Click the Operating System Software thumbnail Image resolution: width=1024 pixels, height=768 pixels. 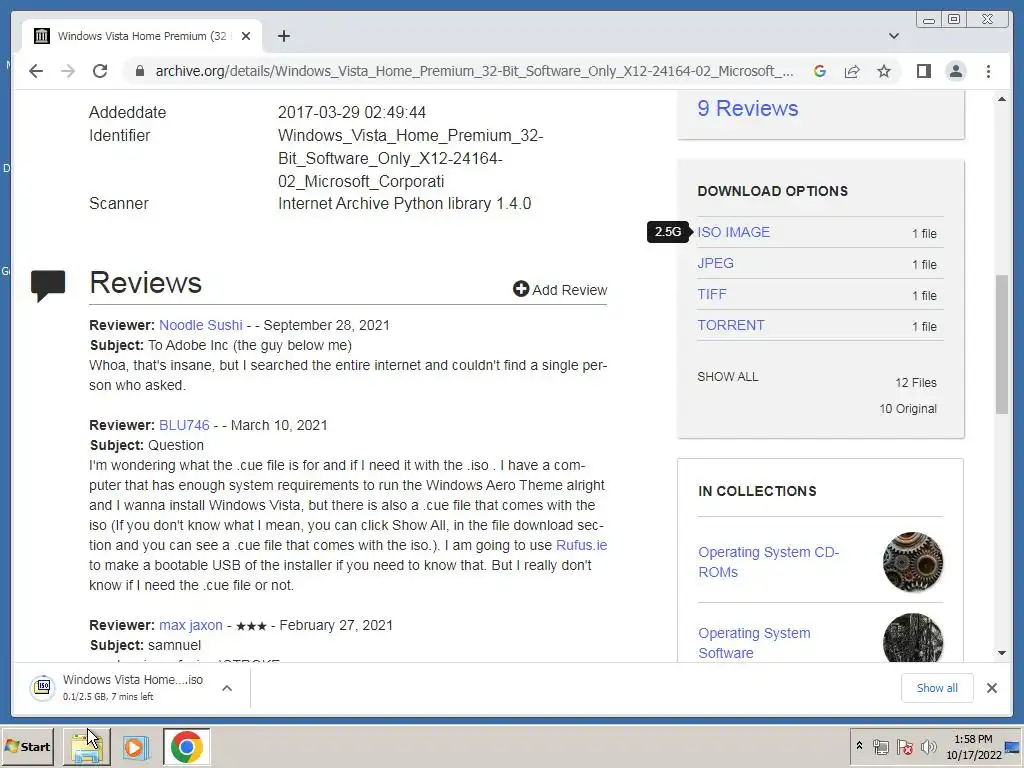click(912, 638)
